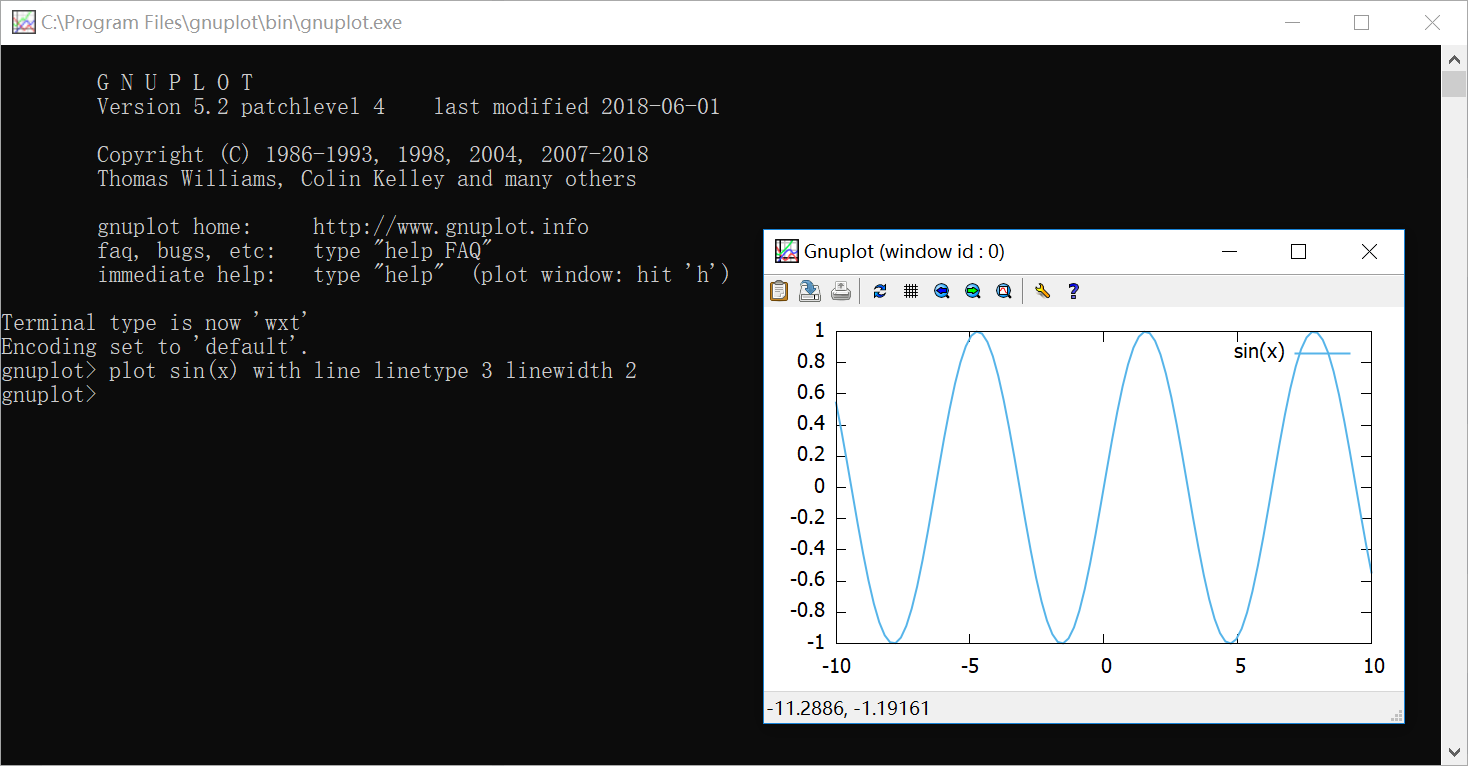1468x766 pixels.
Task: Close the Gnuplot plot window
Action: [1369, 252]
